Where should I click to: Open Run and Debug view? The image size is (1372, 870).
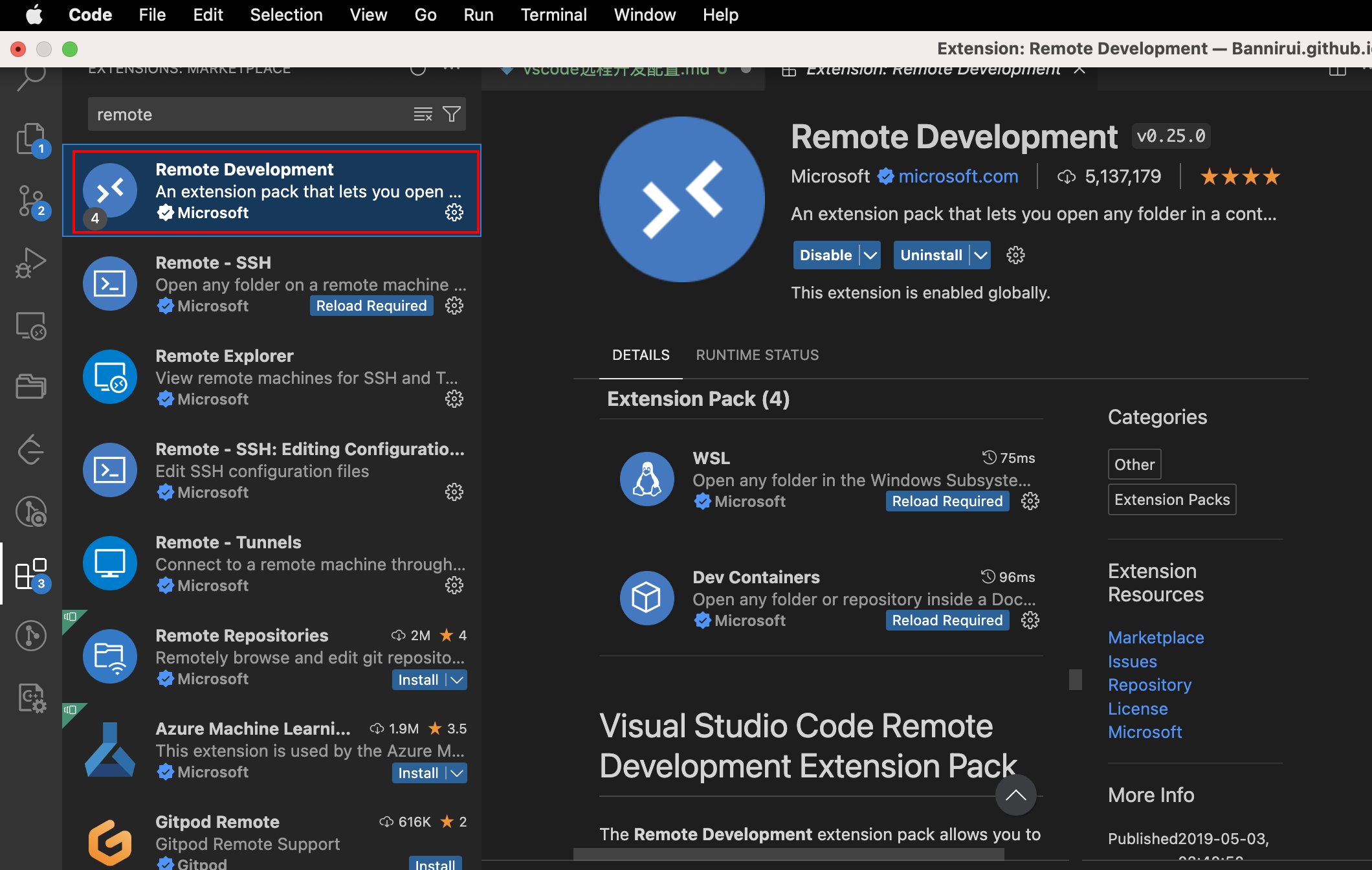(x=31, y=262)
